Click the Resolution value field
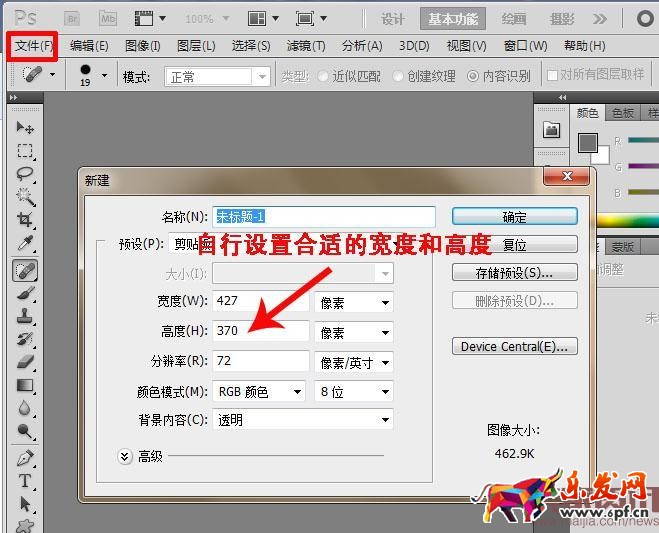Viewport: 659px width, 533px height. 261,361
